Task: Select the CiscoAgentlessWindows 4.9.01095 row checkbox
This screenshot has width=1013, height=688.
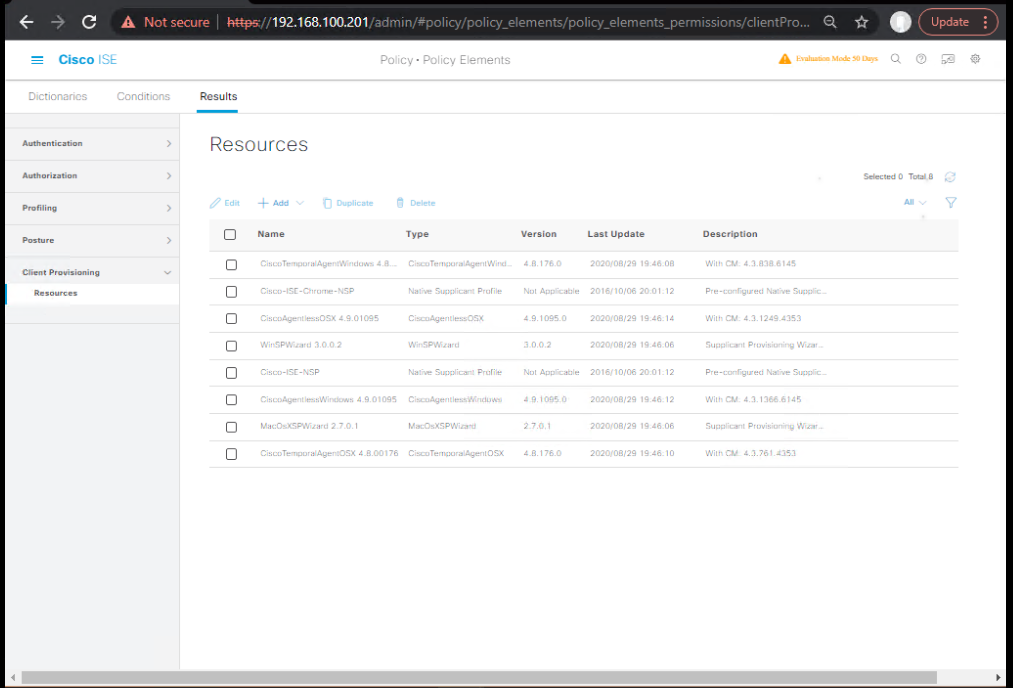Action: click(x=231, y=400)
